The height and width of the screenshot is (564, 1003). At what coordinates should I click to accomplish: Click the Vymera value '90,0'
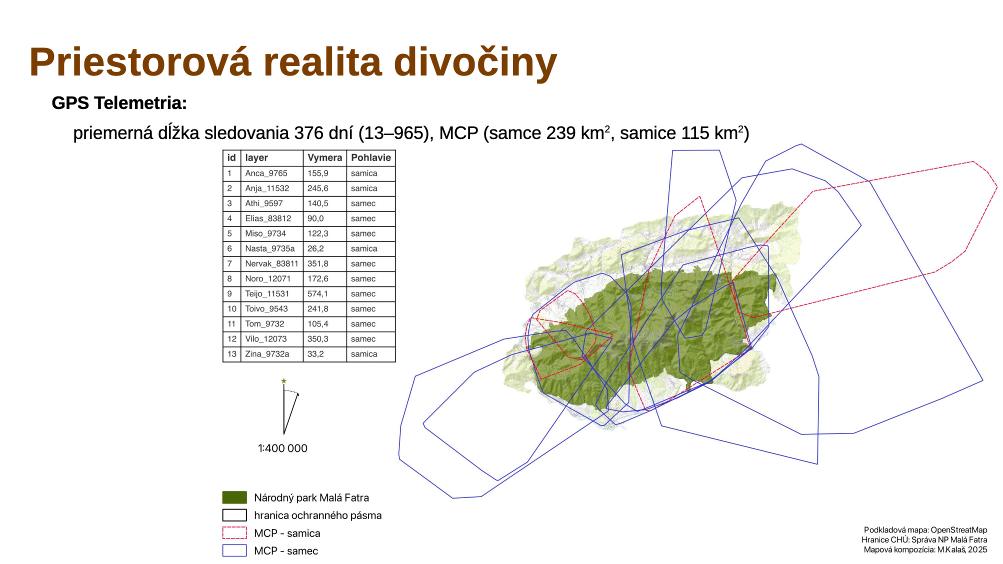pos(316,219)
